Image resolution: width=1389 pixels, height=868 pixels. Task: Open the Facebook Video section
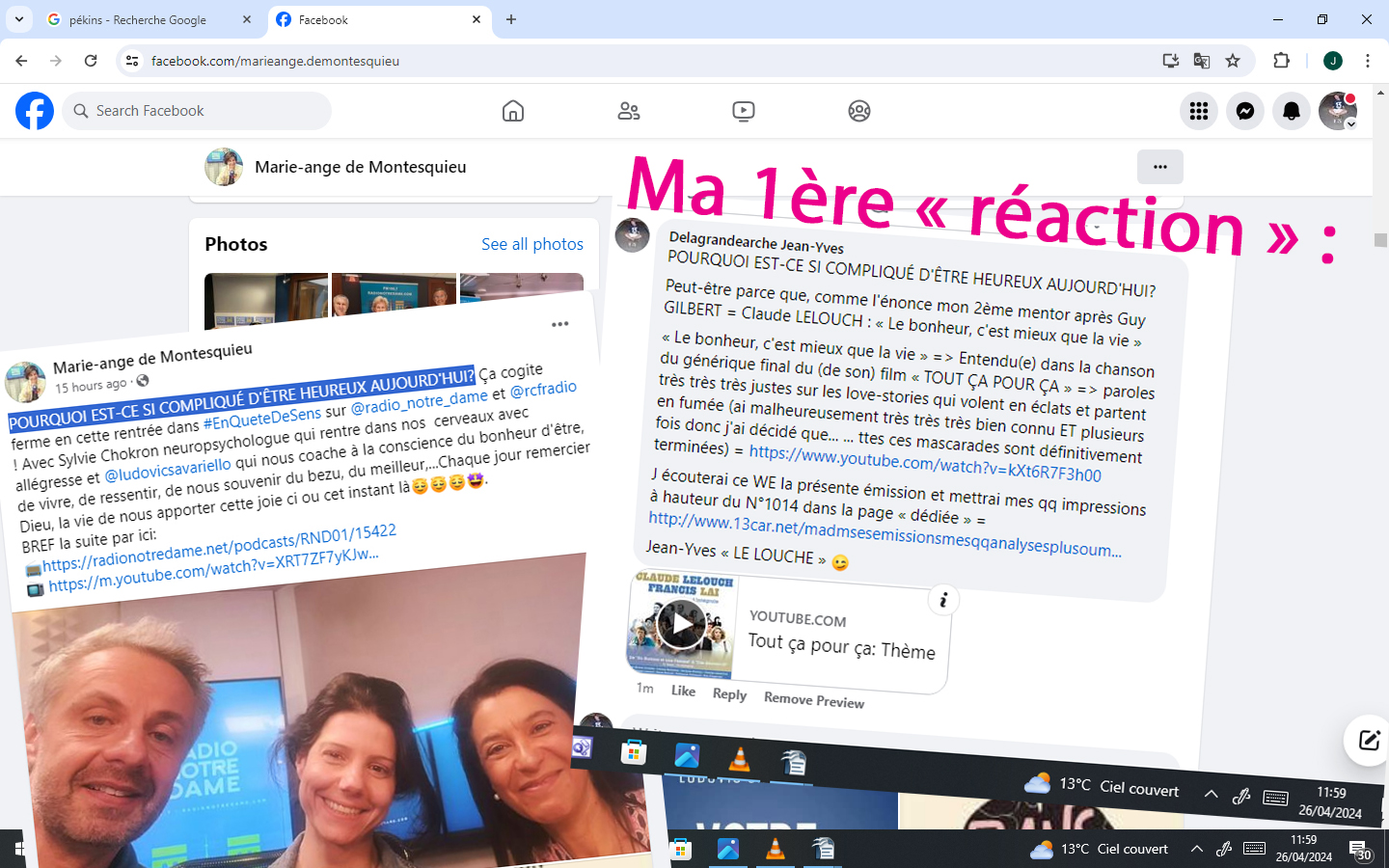pos(744,111)
